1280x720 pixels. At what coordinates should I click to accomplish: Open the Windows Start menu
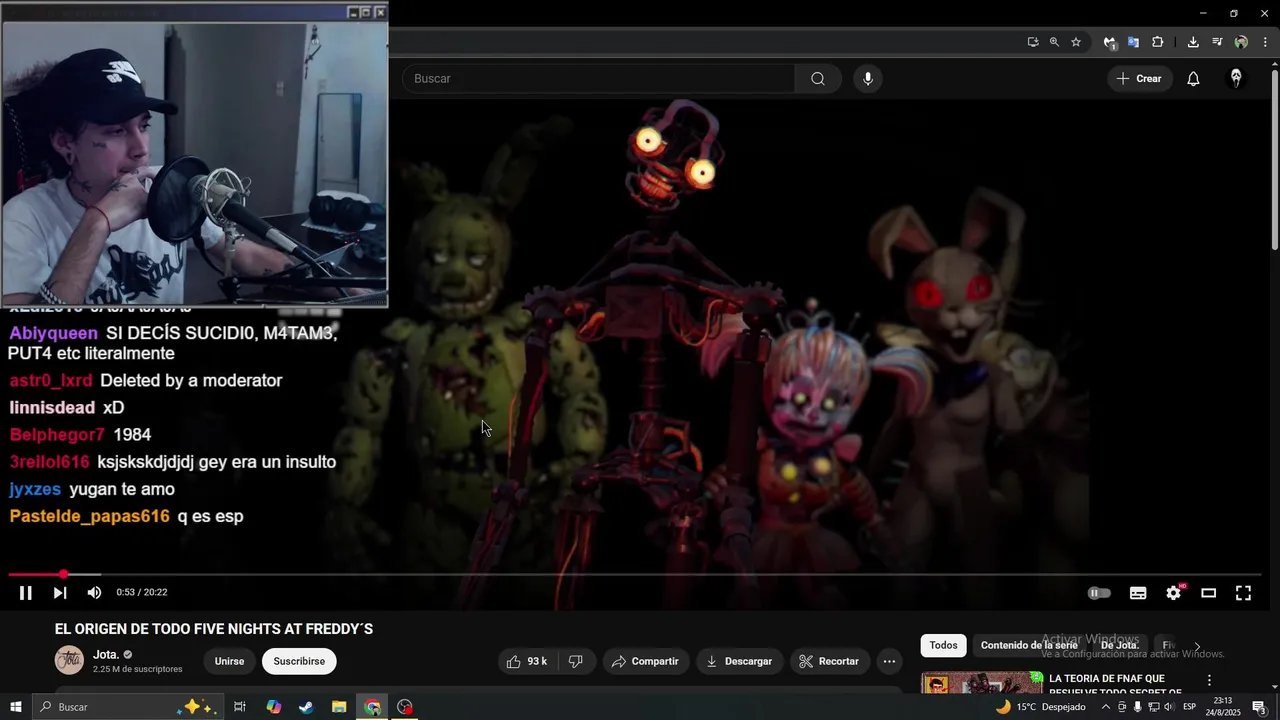(x=15, y=707)
